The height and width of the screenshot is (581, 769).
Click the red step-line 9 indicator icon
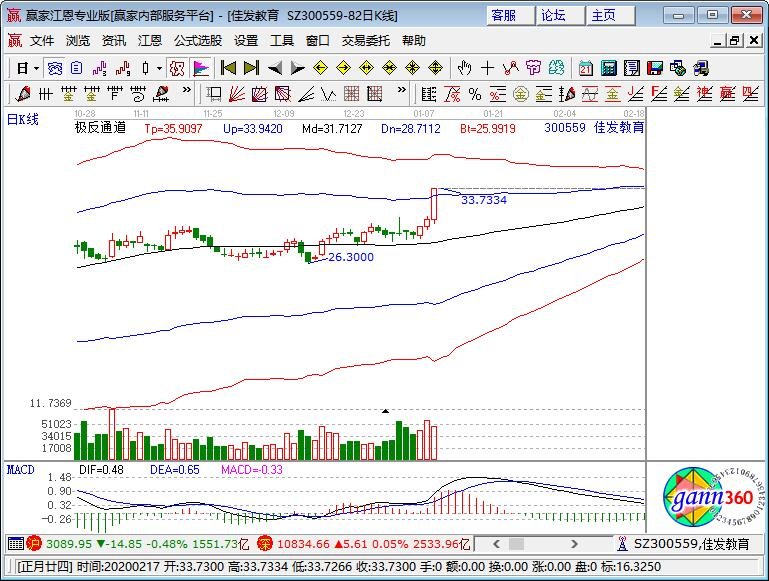click(x=123, y=68)
